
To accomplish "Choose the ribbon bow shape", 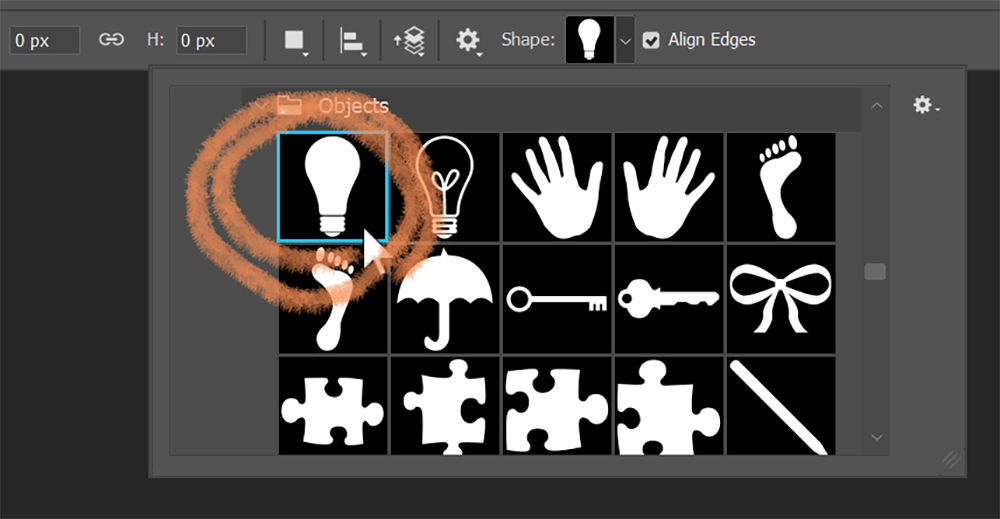I will 781,299.
